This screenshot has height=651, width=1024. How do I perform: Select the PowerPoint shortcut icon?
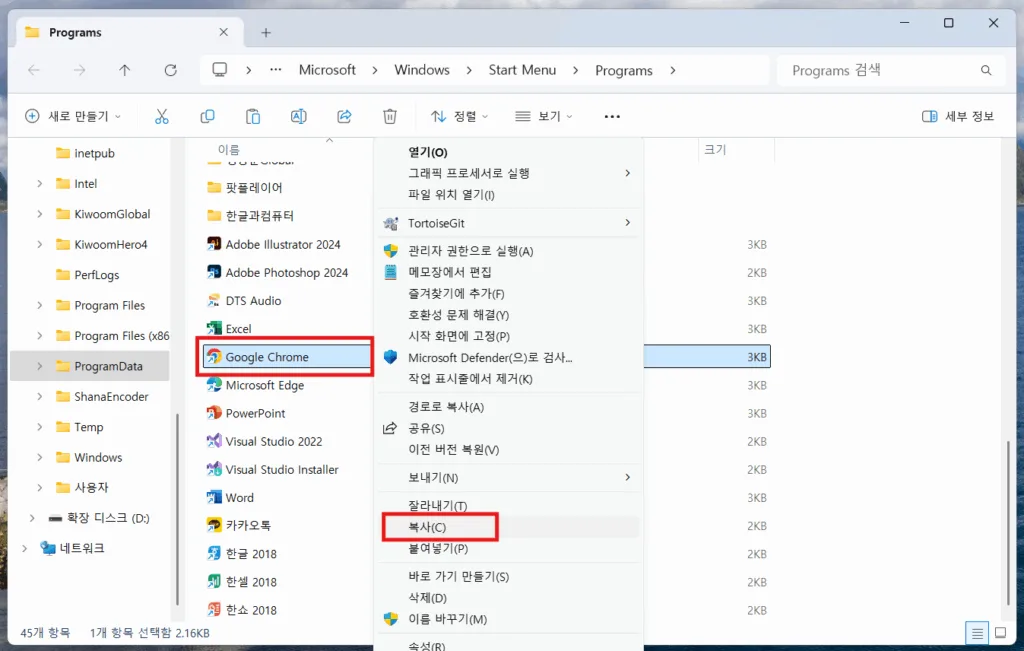coord(214,413)
